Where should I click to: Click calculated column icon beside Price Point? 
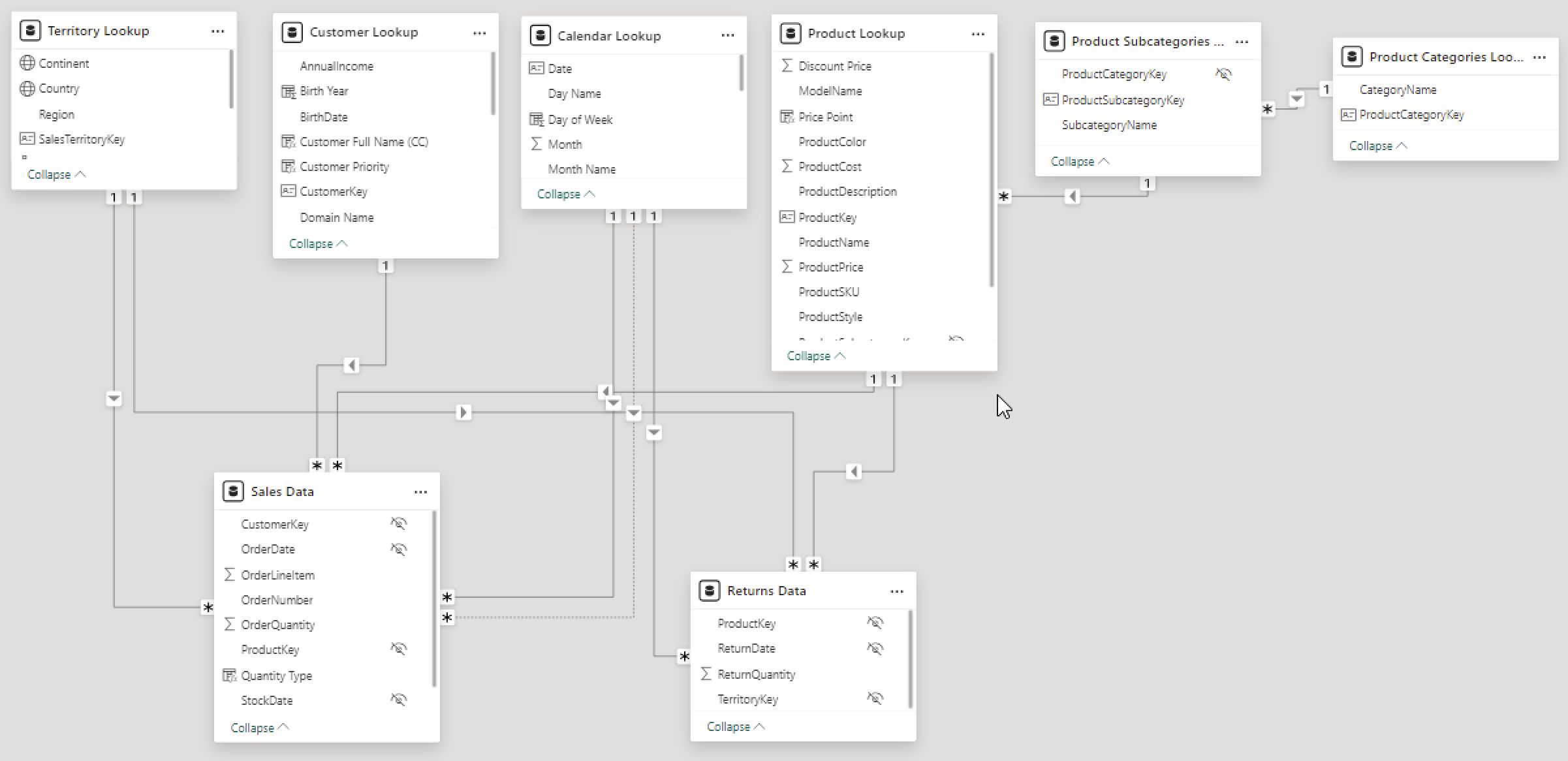click(x=787, y=117)
